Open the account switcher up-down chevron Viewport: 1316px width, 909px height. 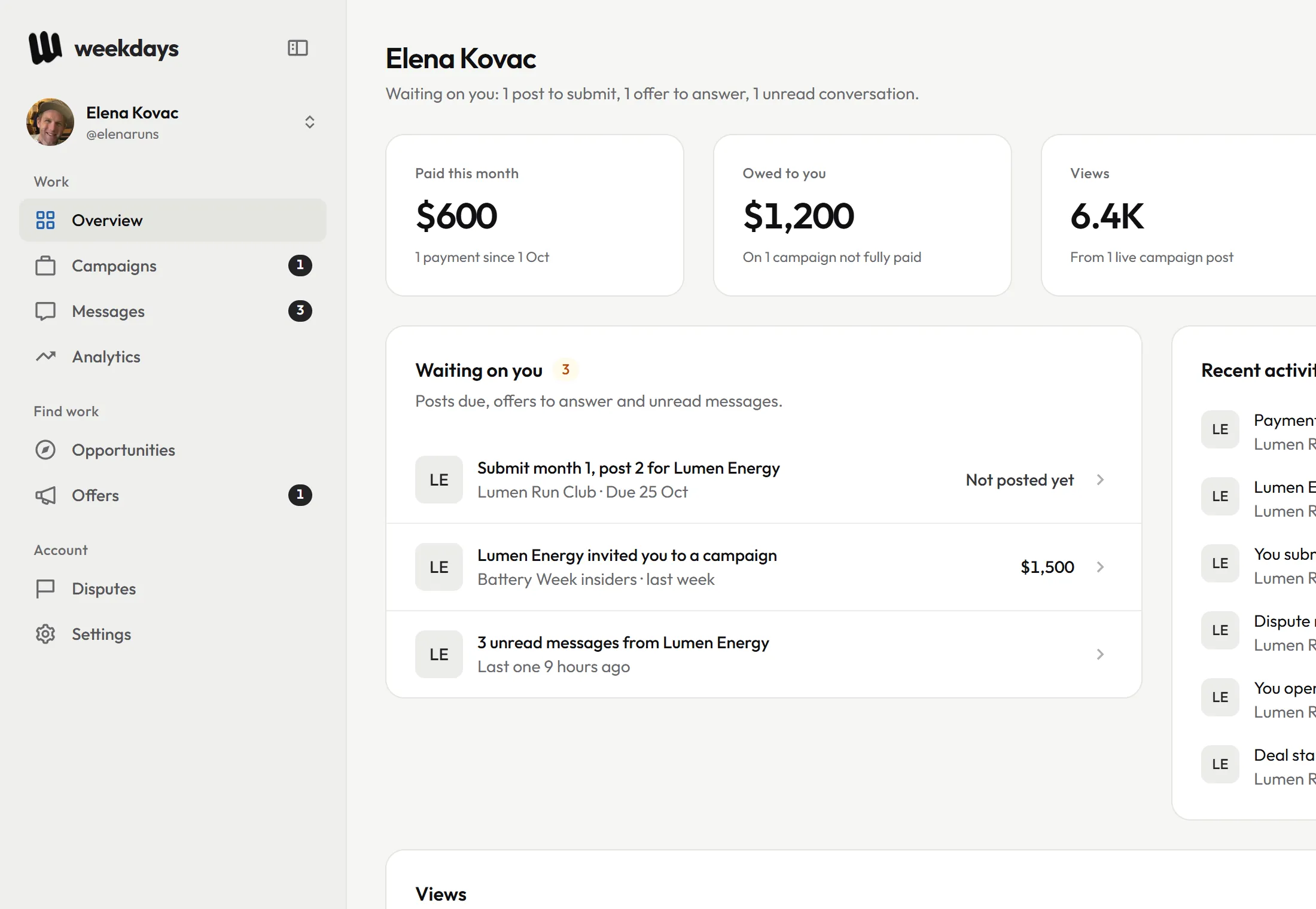310,122
